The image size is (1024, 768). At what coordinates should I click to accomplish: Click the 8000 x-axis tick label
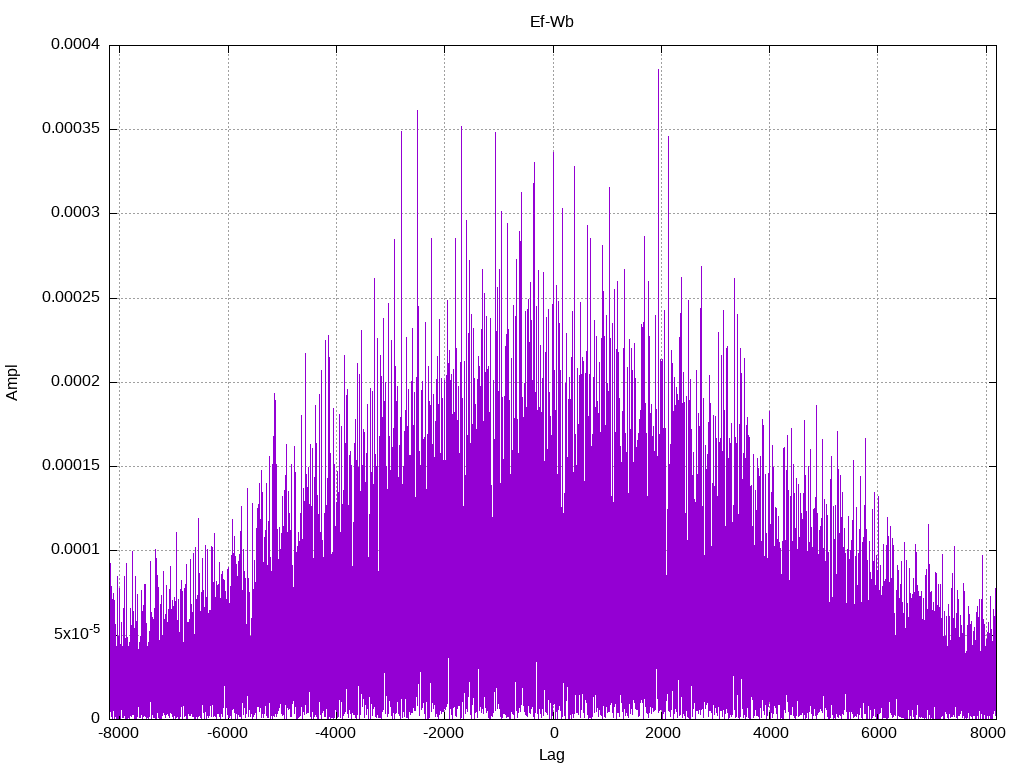click(987, 733)
